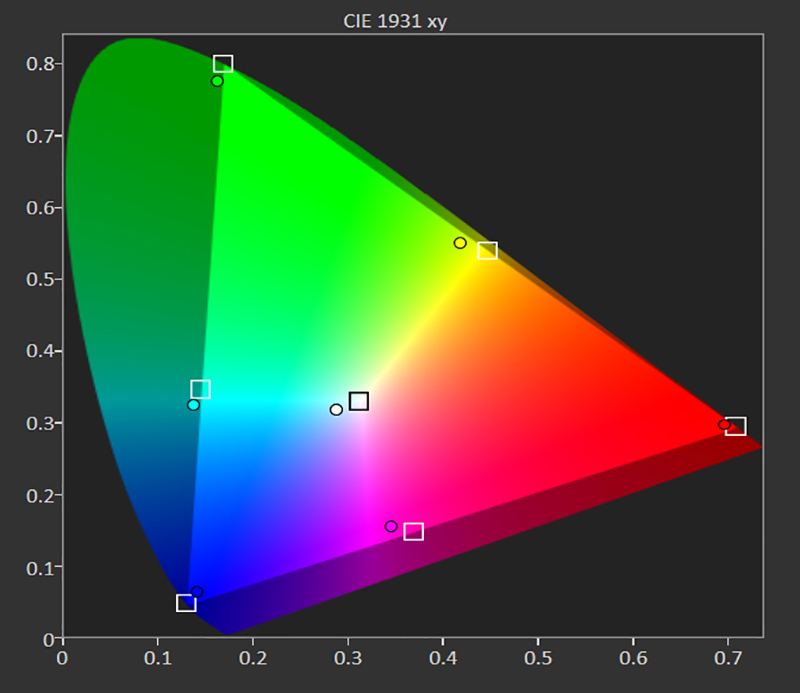Click the 'CIE 1931 xy' chart title
This screenshot has width=800, height=693.
coord(395,21)
